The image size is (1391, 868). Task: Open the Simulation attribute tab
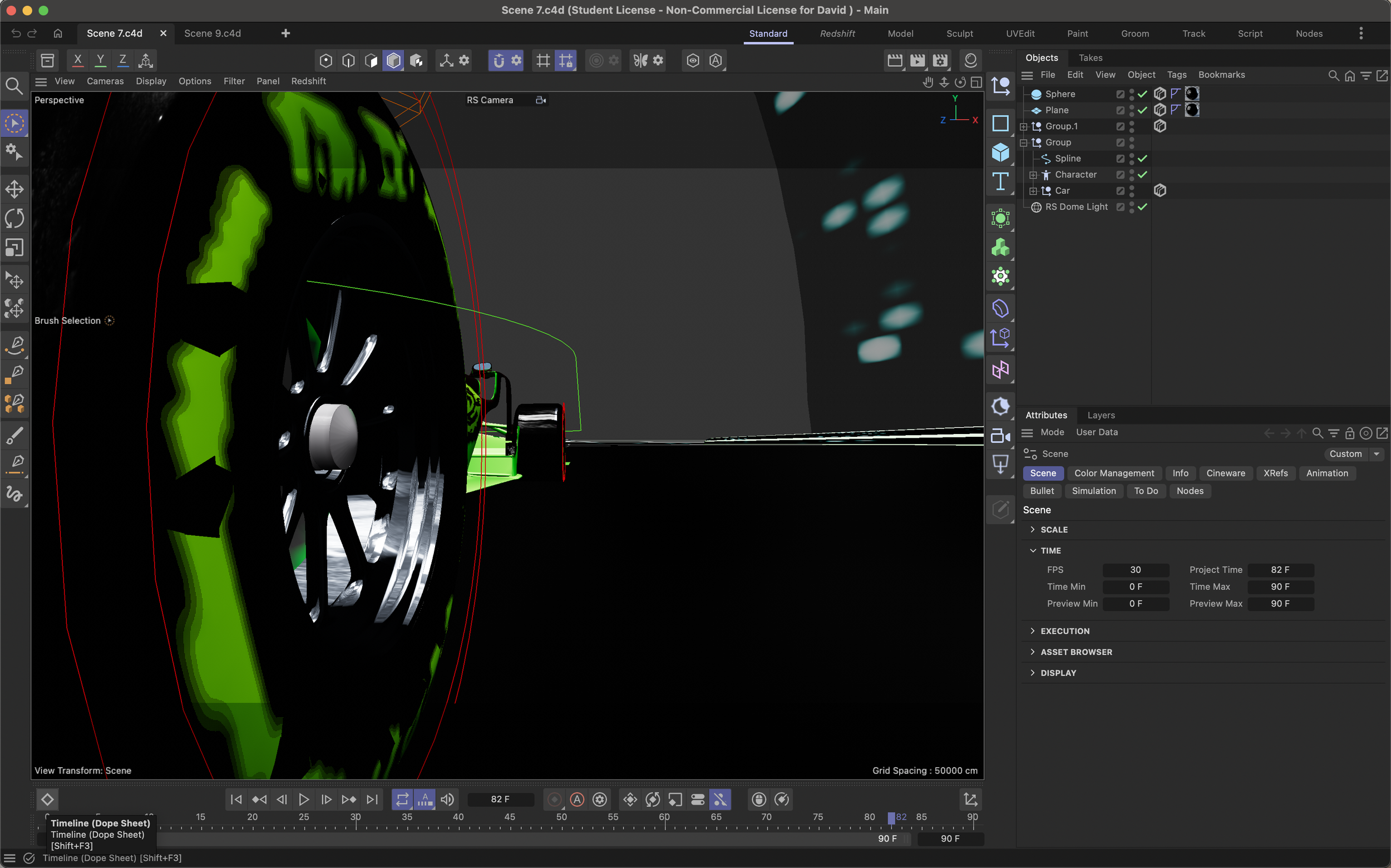pos(1094,491)
